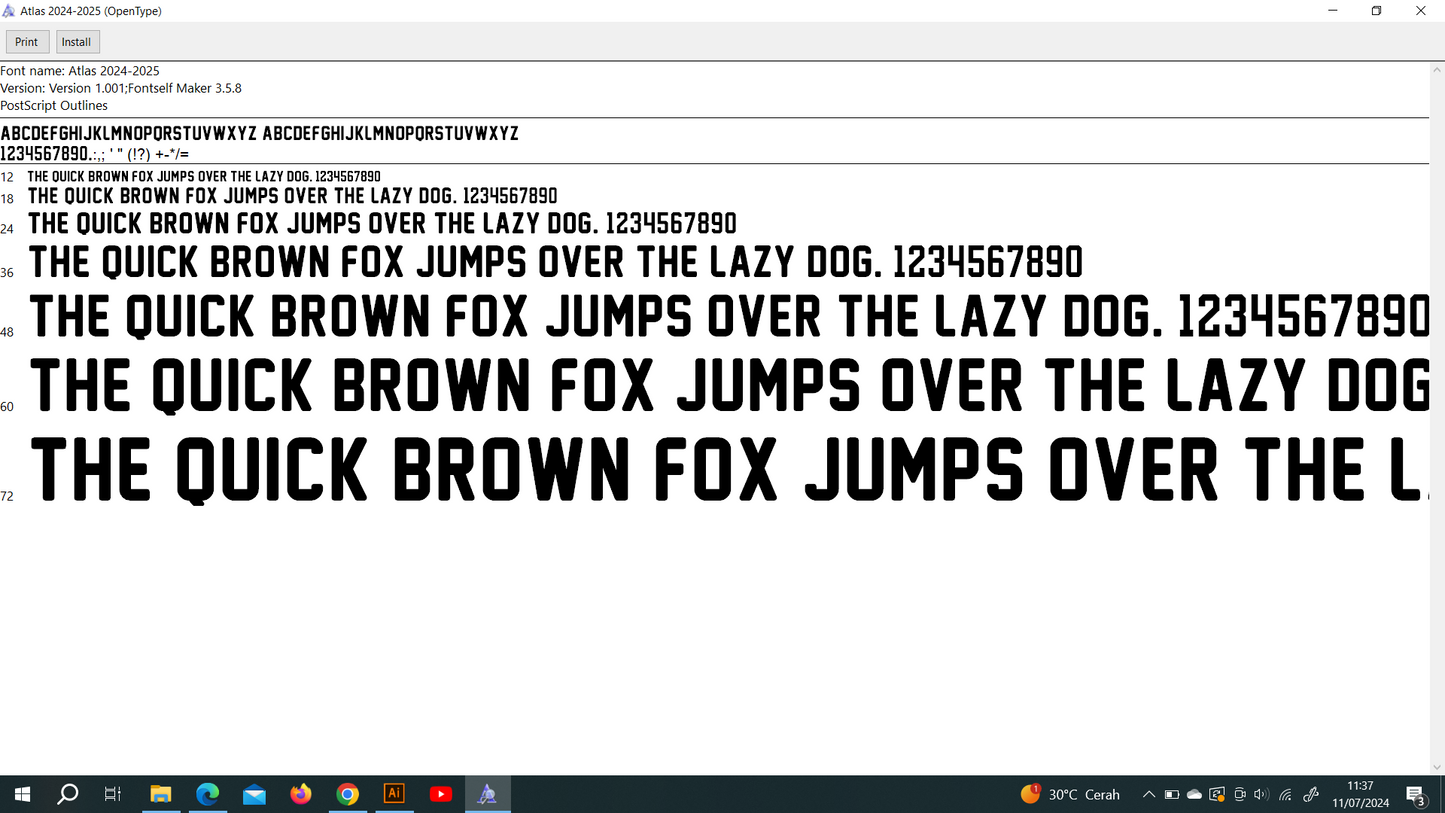Open the Windows search icon
This screenshot has width=1445, height=813.
tap(68, 794)
